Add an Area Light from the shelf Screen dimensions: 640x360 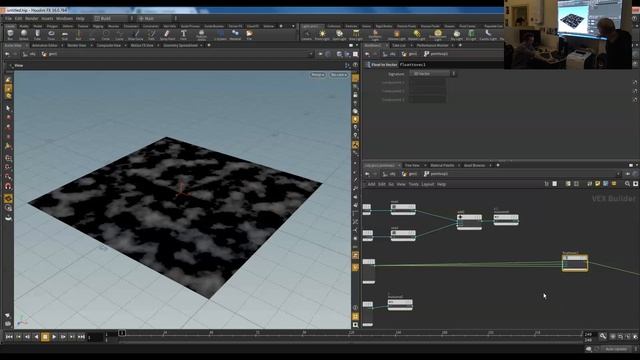pyautogui.click(x=356, y=35)
